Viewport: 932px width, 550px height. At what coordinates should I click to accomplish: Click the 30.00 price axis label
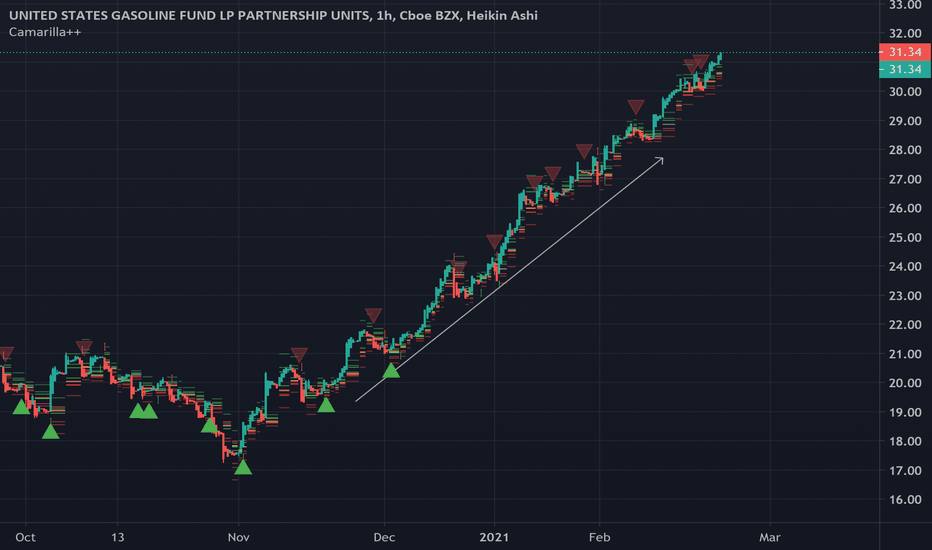pos(905,92)
